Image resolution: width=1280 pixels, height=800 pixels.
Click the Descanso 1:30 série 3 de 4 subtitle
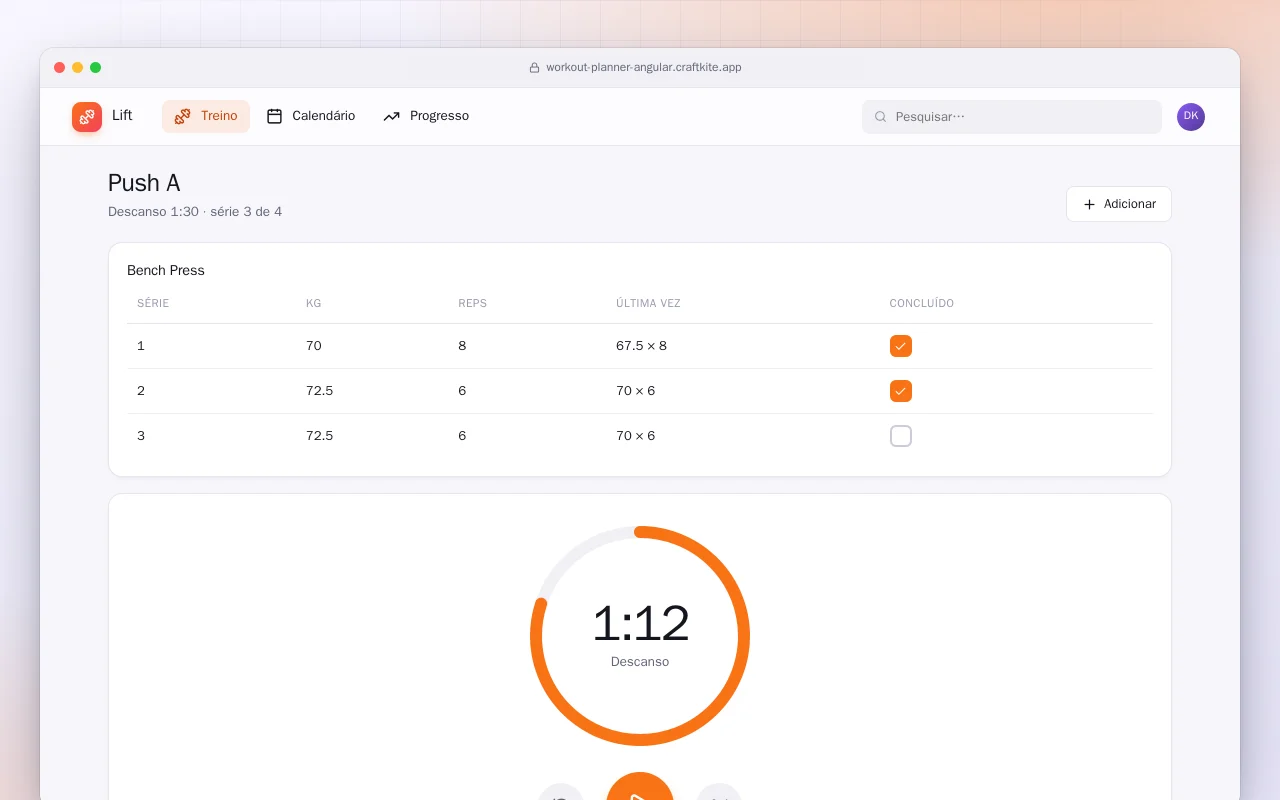pos(195,212)
